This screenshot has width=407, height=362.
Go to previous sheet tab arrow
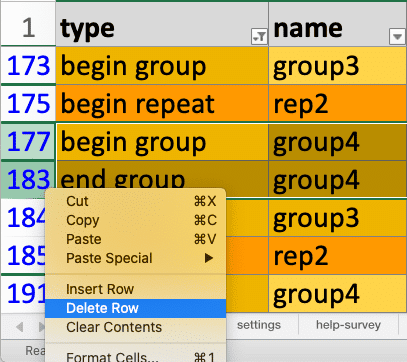(x=19, y=327)
